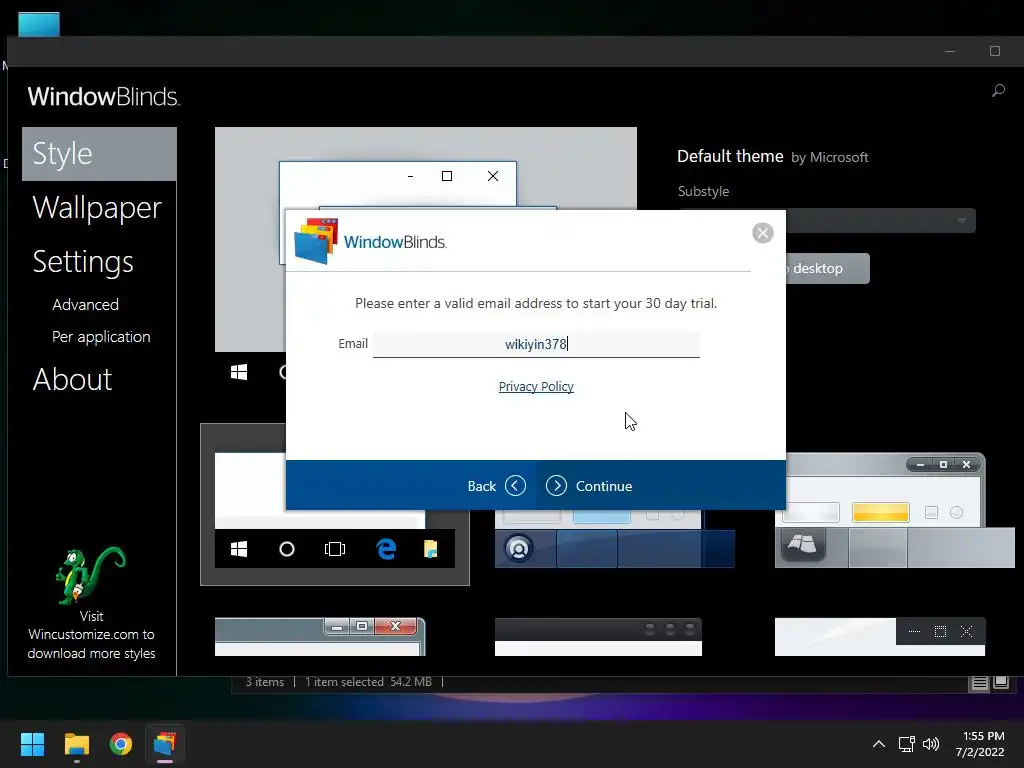Open Advanced settings
The width and height of the screenshot is (1024, 768).
pyautogui.click(x=86, y=304)
